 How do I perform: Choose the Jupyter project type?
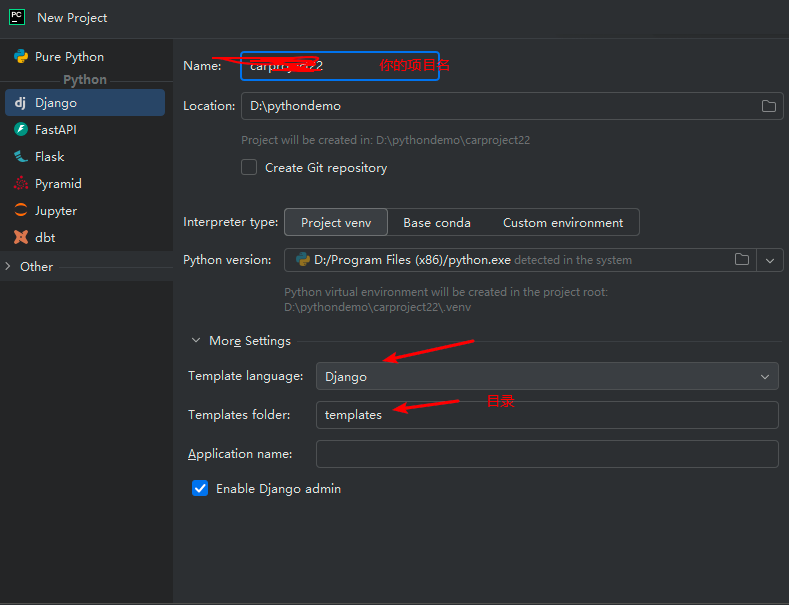(55, 211)
